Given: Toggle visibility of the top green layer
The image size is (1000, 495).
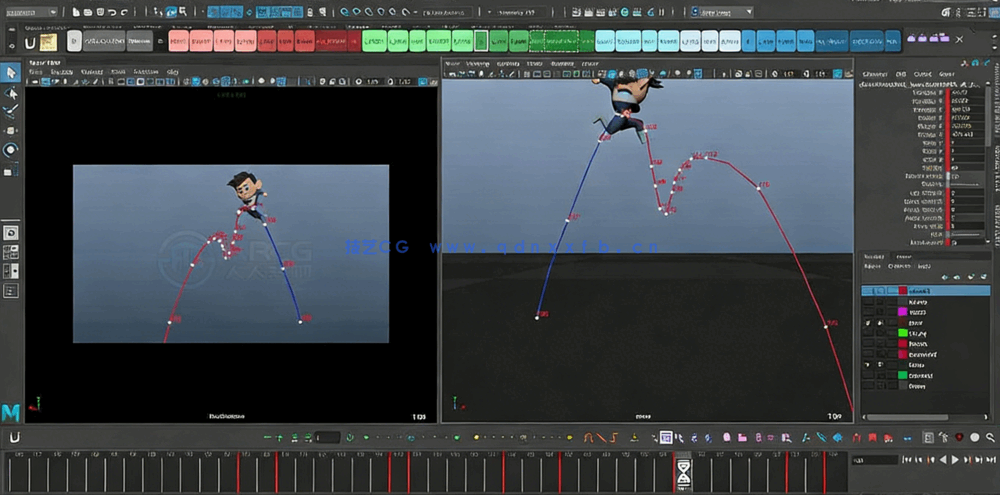Looking at the screenshot, I should pos(868,333).
